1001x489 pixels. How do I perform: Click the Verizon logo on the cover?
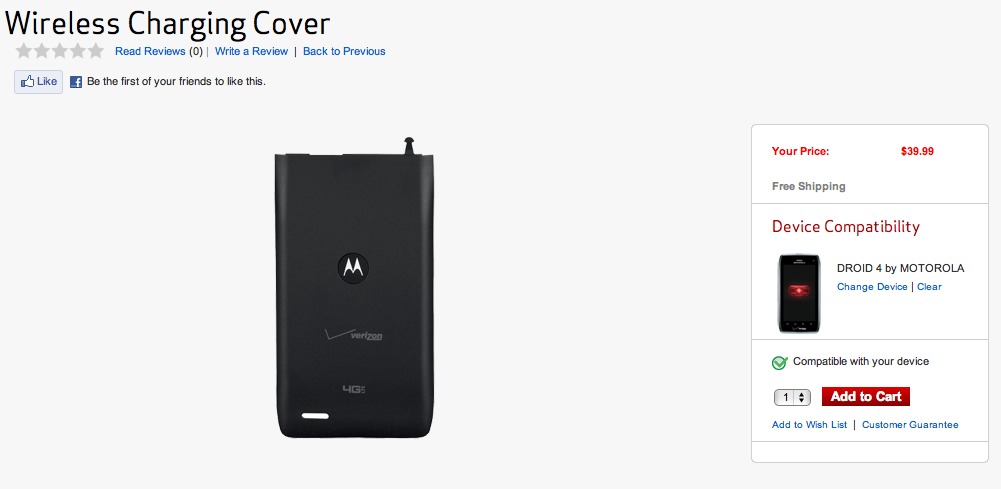coord(354,335)
